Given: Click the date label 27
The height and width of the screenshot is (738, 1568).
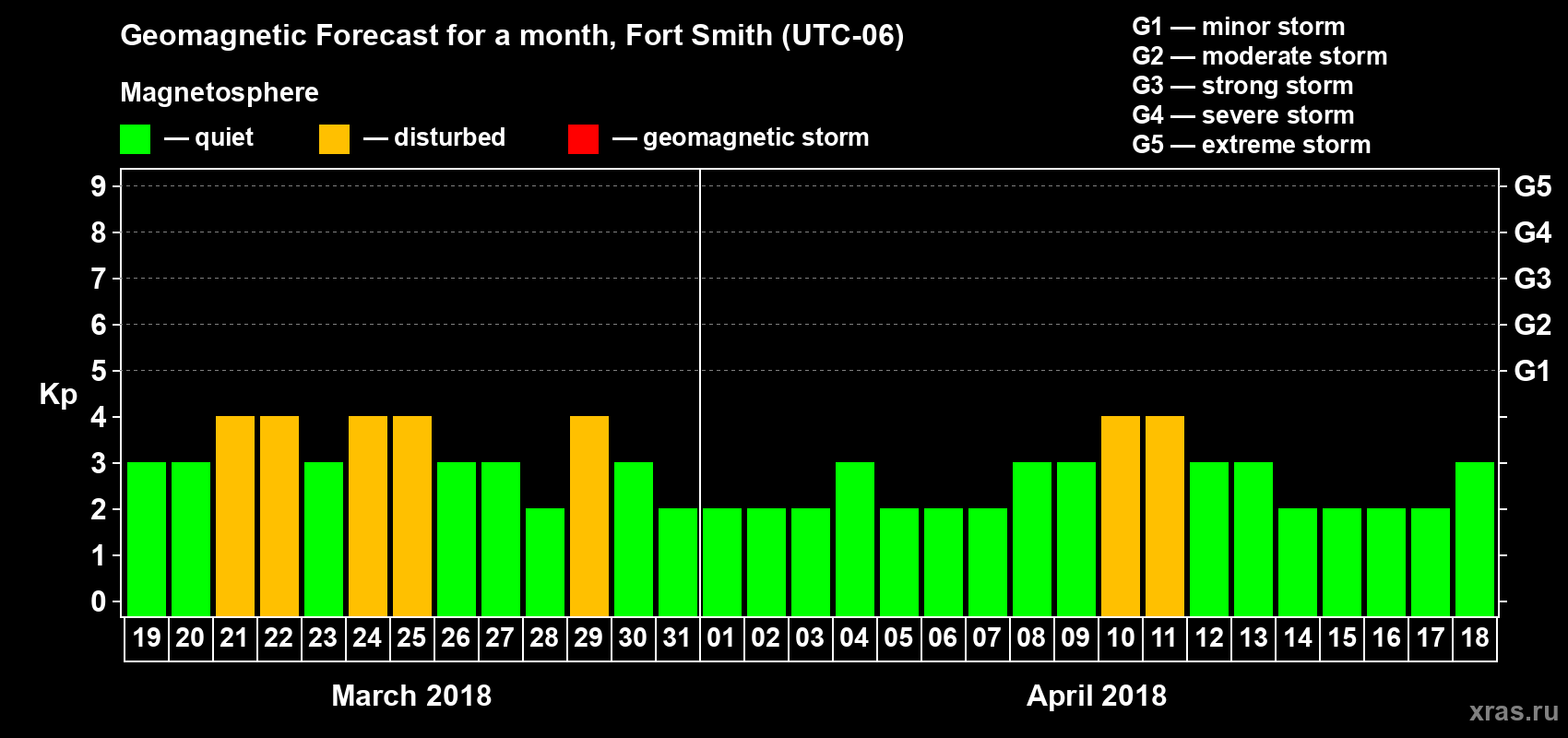Looking at the screenshot, I should (x=500, y=637).
